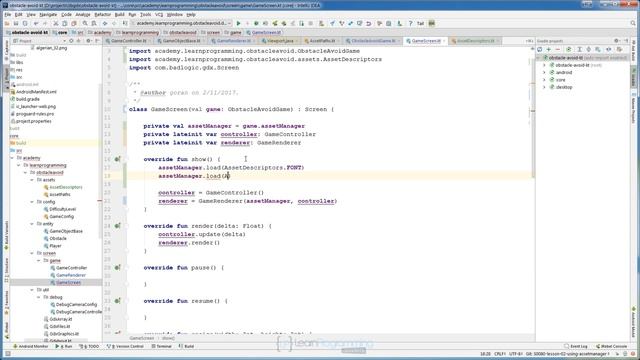Image resolution: width=640 pixels, height=360 pixels.
Task: Open the VCS menu
Action: click(x=159, y=14)
